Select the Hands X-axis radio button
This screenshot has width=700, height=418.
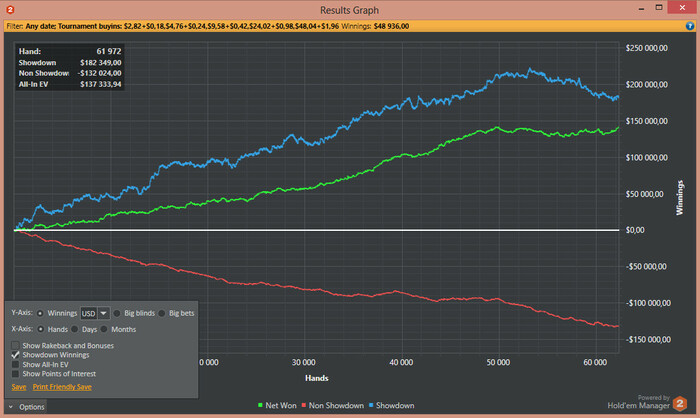tap(40, 329)
